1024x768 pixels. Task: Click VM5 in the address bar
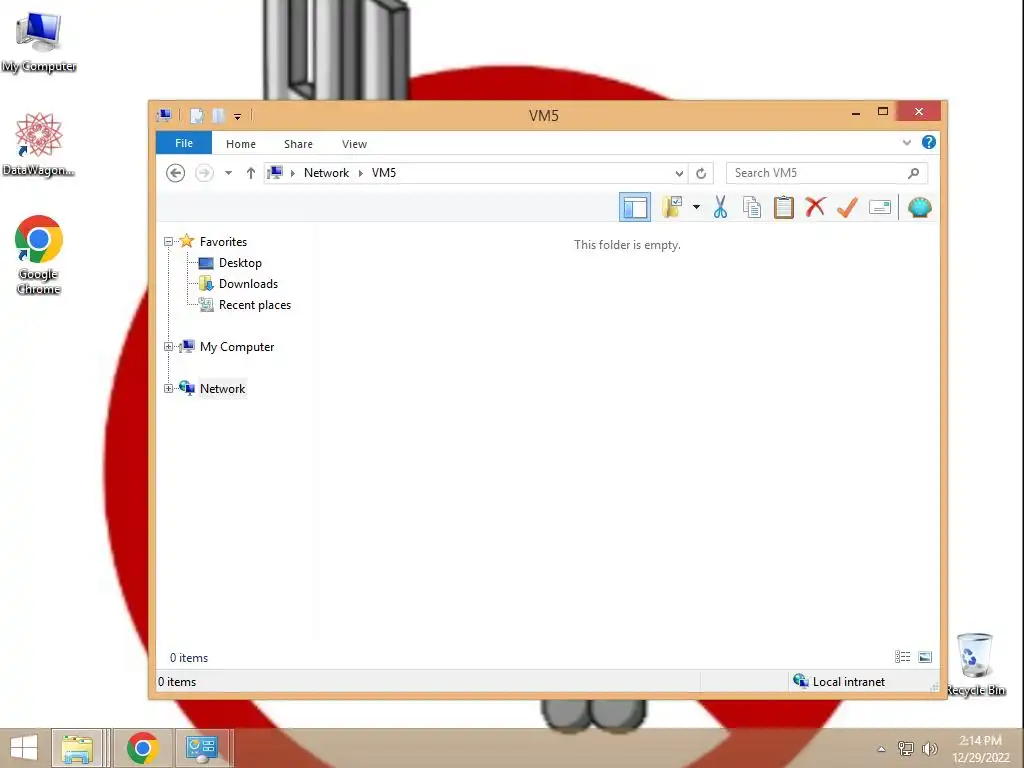click(x=383, y=173)
